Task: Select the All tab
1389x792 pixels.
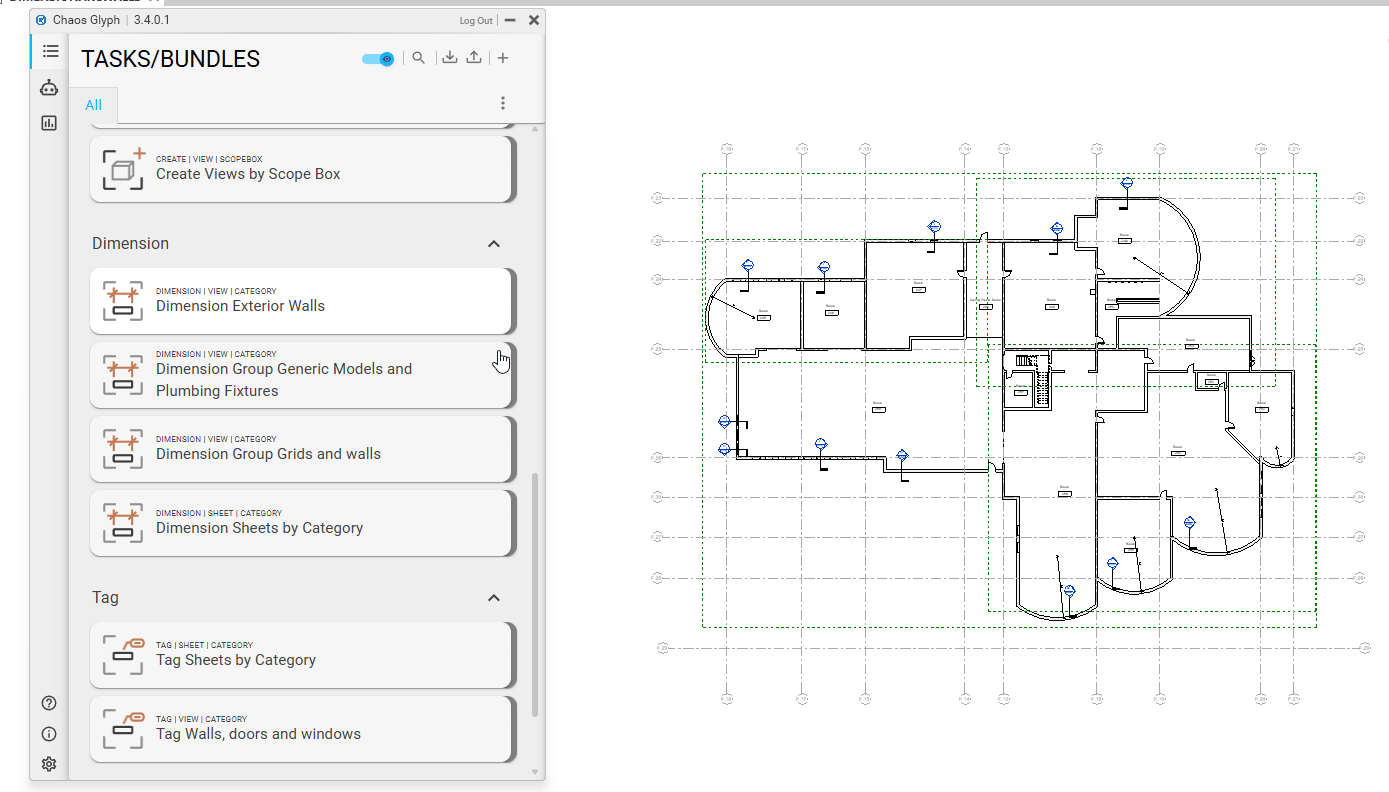Action: pyautogui.click(x=94, y=104)
